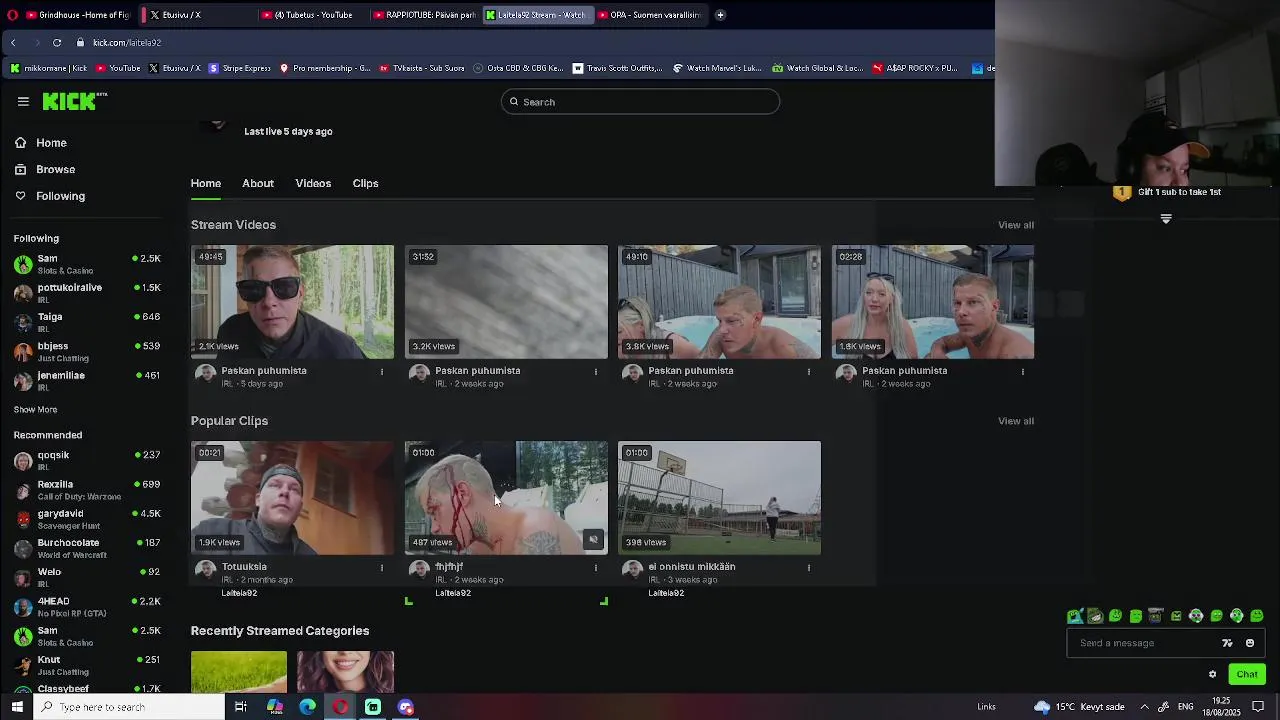This screenshot has width=1280, height=720.
Task: Click Windows taskbar search box
Action: click(129, 707)
